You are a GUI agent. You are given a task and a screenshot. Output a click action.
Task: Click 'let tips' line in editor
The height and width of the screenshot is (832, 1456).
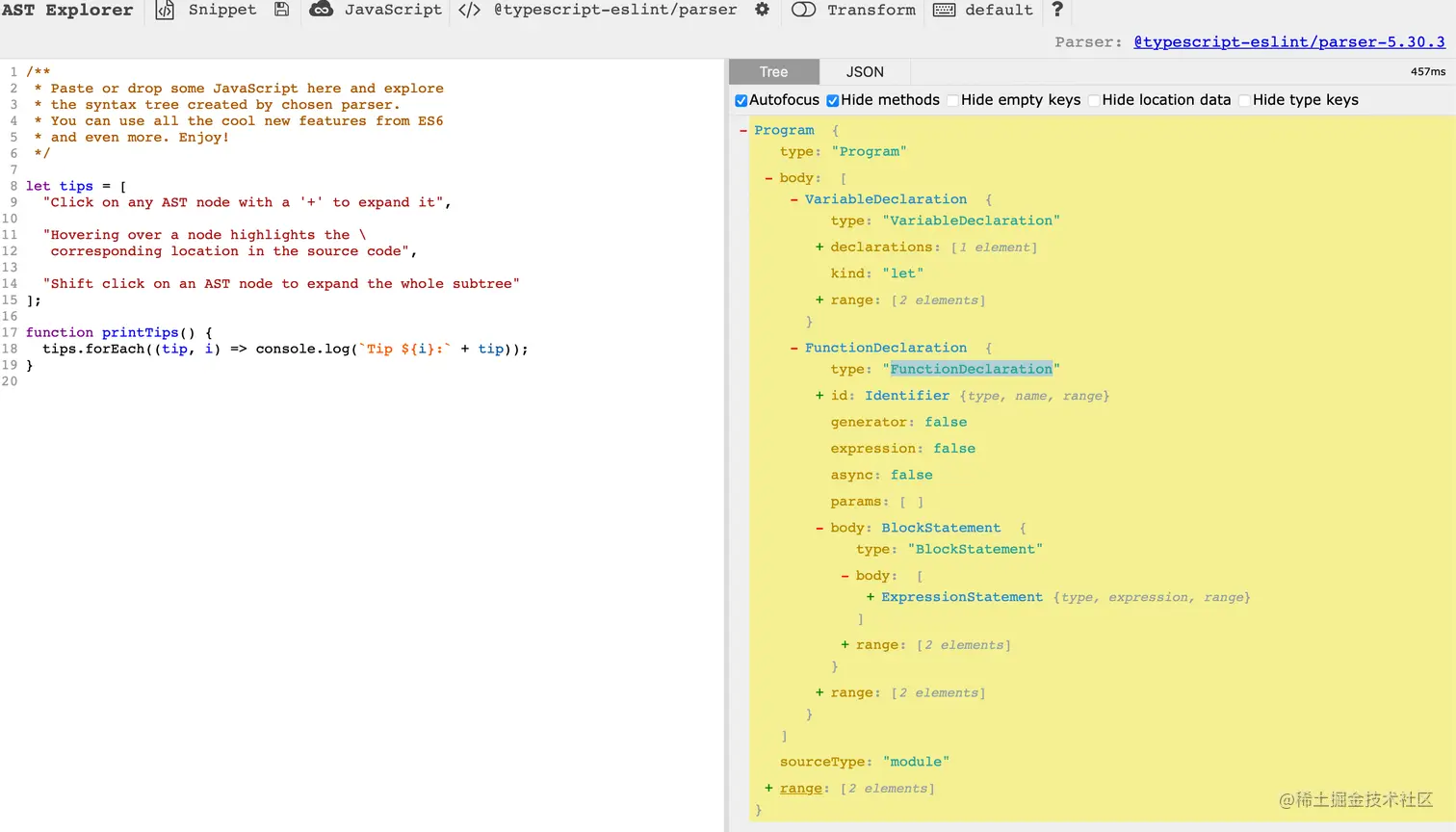click(x=76, y=186)
